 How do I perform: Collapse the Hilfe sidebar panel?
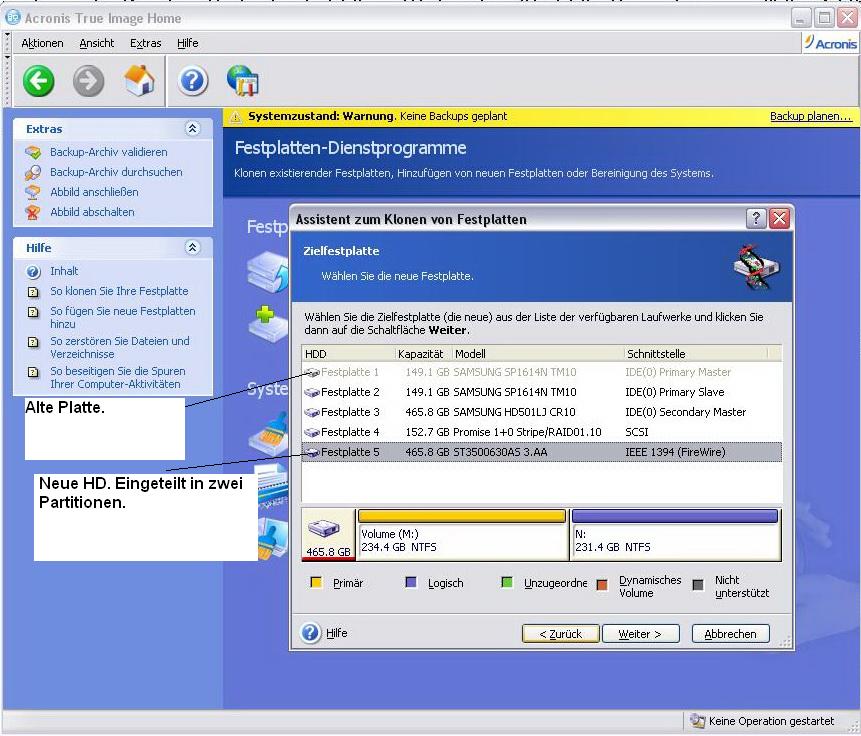[192, 247]
